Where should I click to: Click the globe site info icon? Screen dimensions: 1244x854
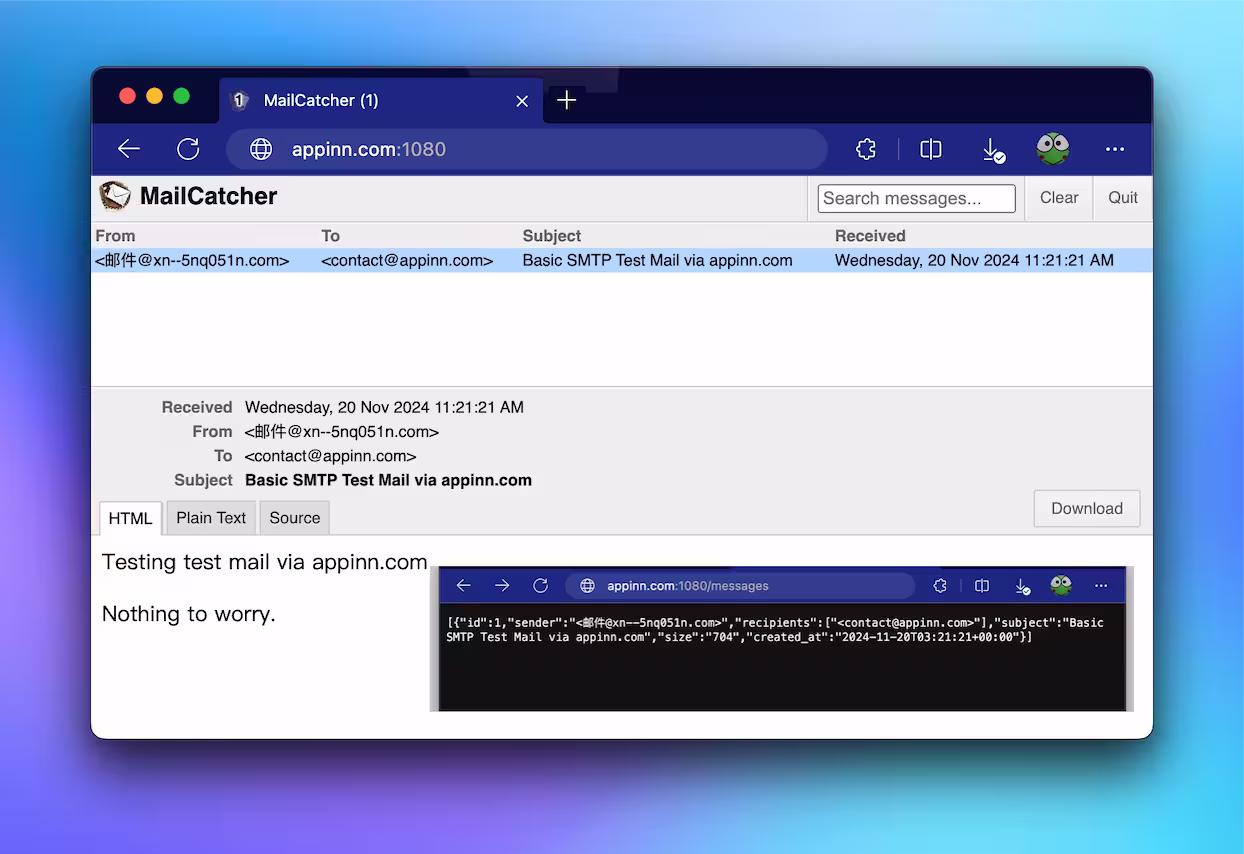click(261, 149)
